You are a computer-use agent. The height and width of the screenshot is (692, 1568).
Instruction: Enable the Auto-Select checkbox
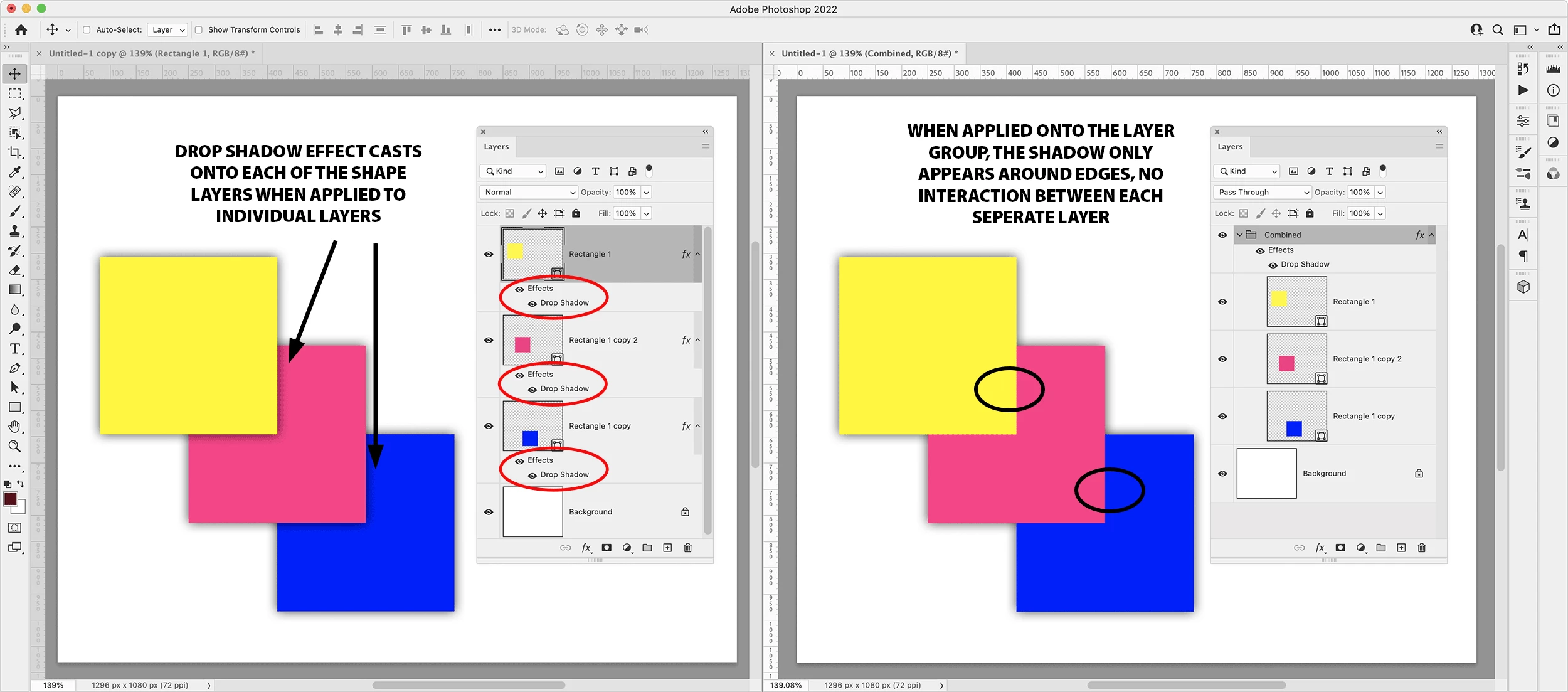coord(87,29)
